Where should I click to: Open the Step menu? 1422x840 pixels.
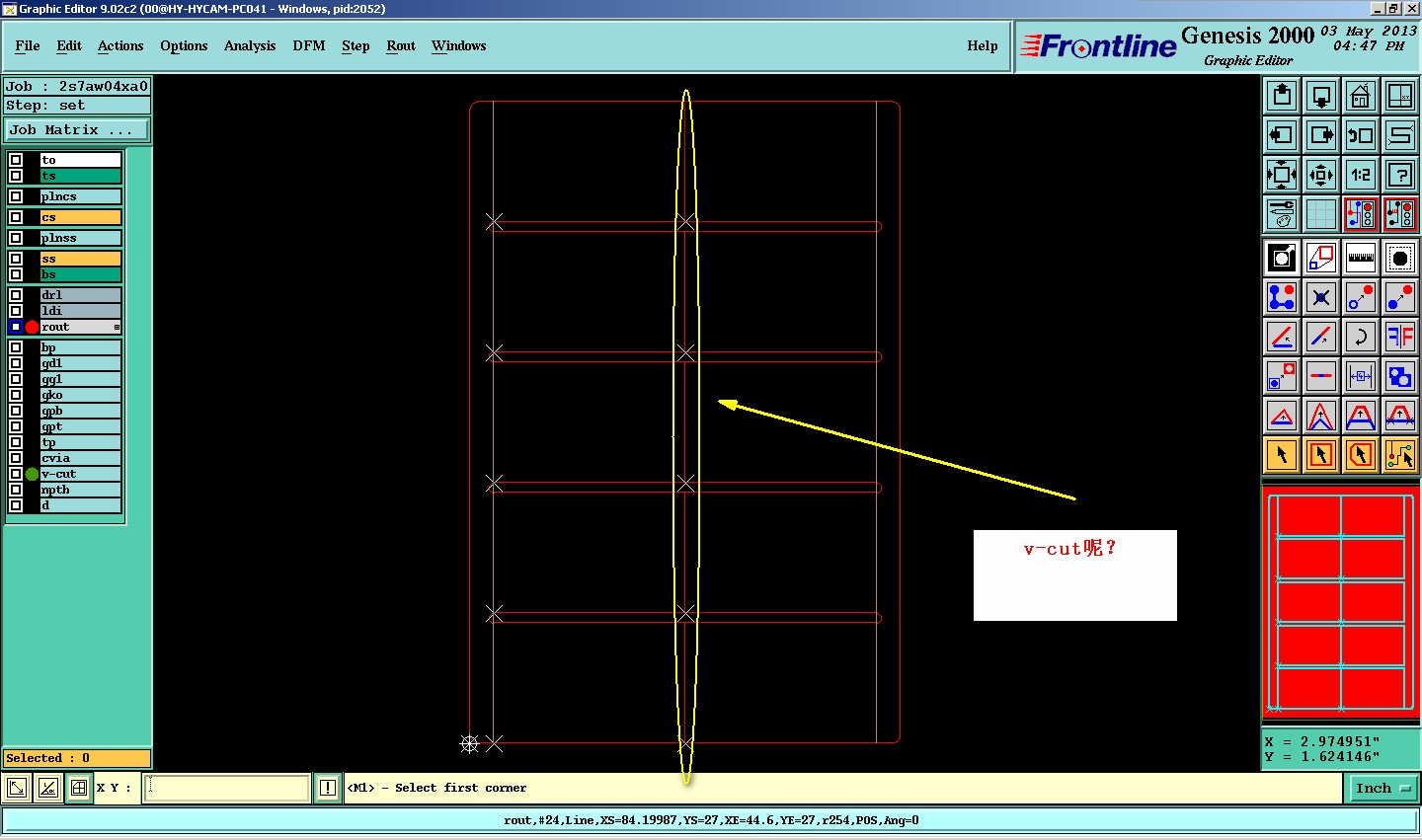coord(355,45)
